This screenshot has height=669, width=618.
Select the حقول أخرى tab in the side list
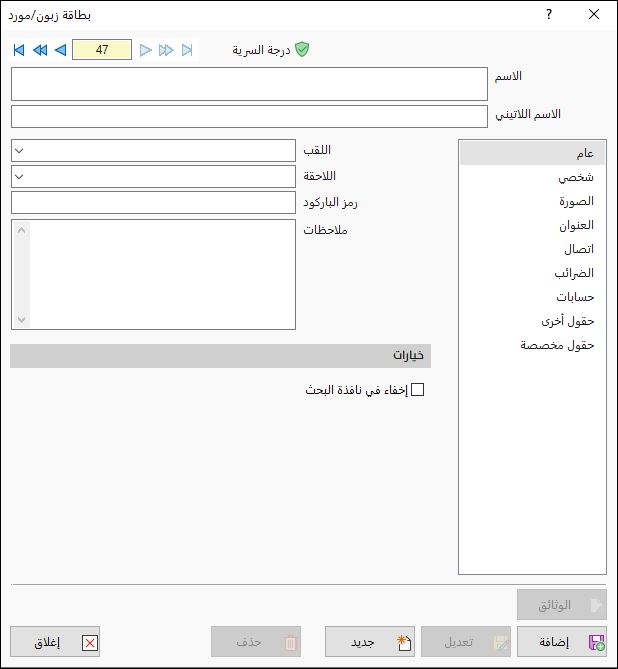[532, 321]
